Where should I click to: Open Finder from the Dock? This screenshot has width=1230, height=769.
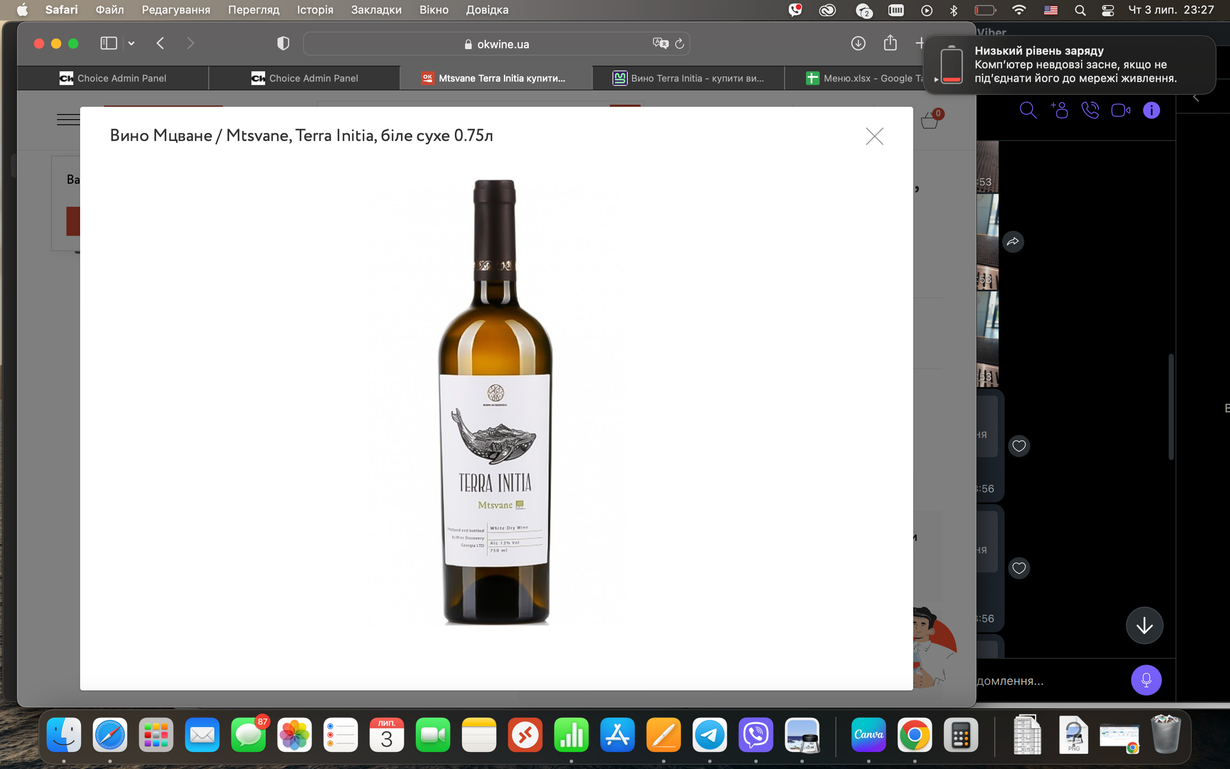point(64,735)
